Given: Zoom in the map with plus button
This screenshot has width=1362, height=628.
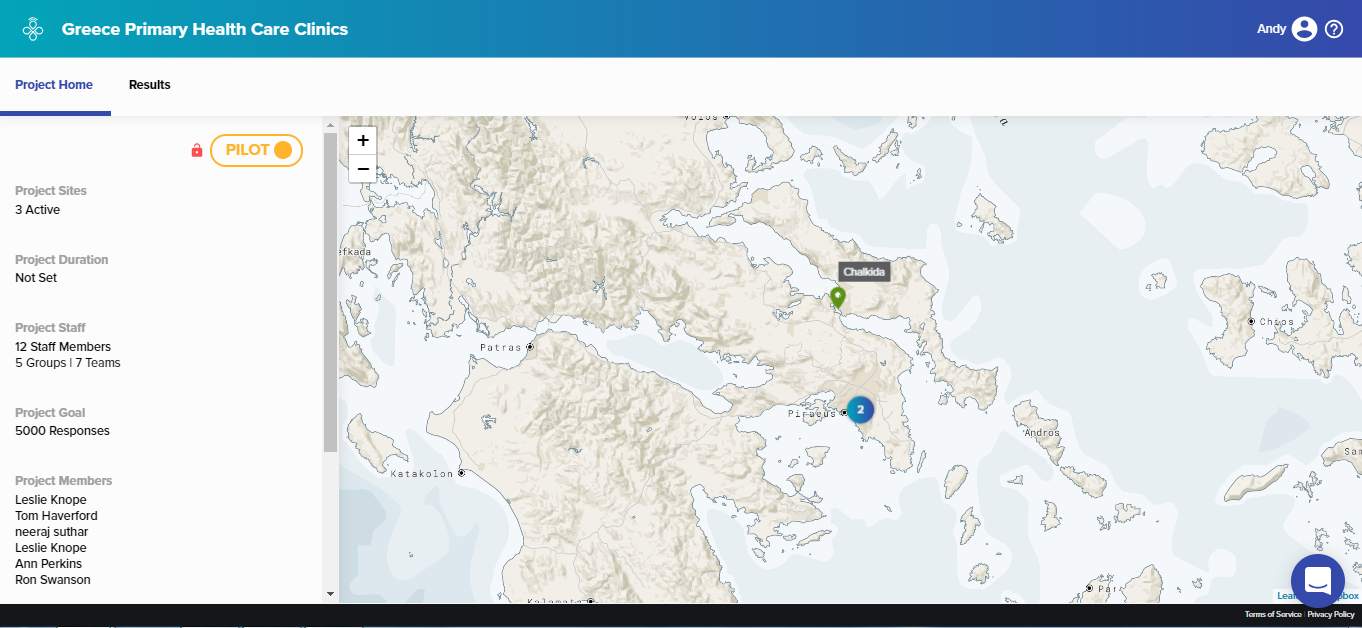Looking at the screenshot, I should pyautogui.click(x=363, y=141).
